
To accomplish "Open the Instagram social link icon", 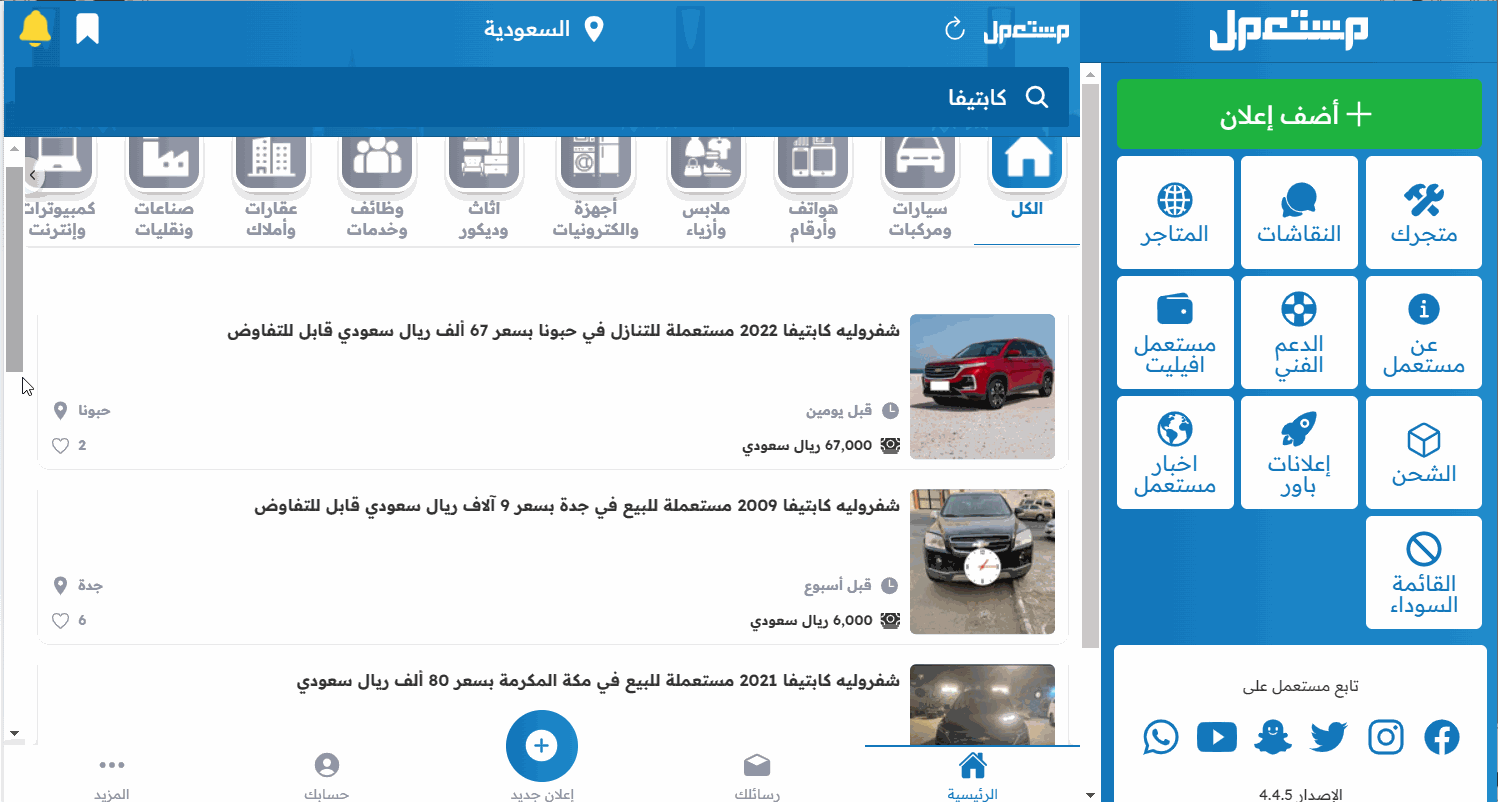I will [1386, 738].
